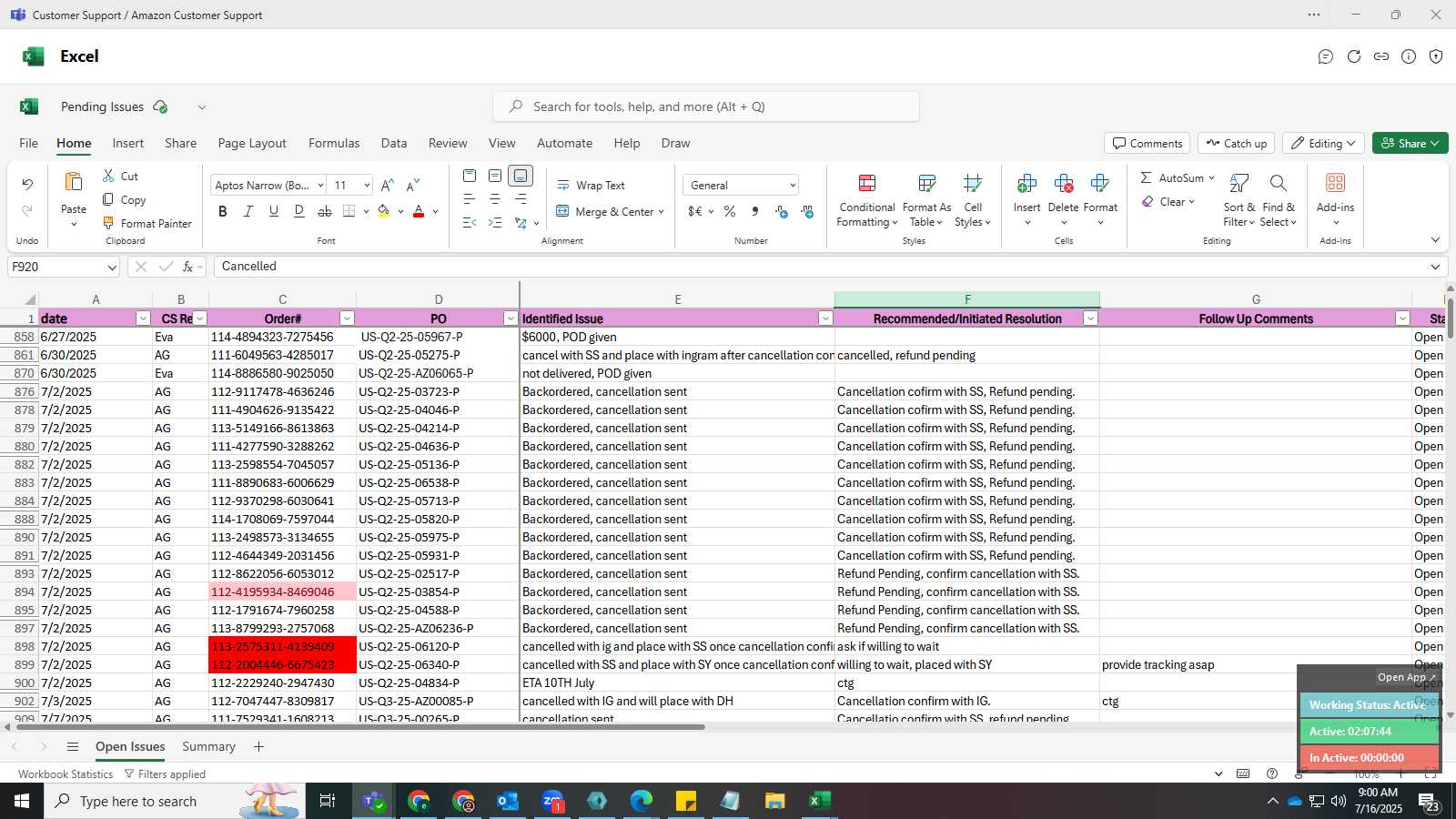Click the Comments button
This screenshot has height=819, width=1456.
(1148, 143)
